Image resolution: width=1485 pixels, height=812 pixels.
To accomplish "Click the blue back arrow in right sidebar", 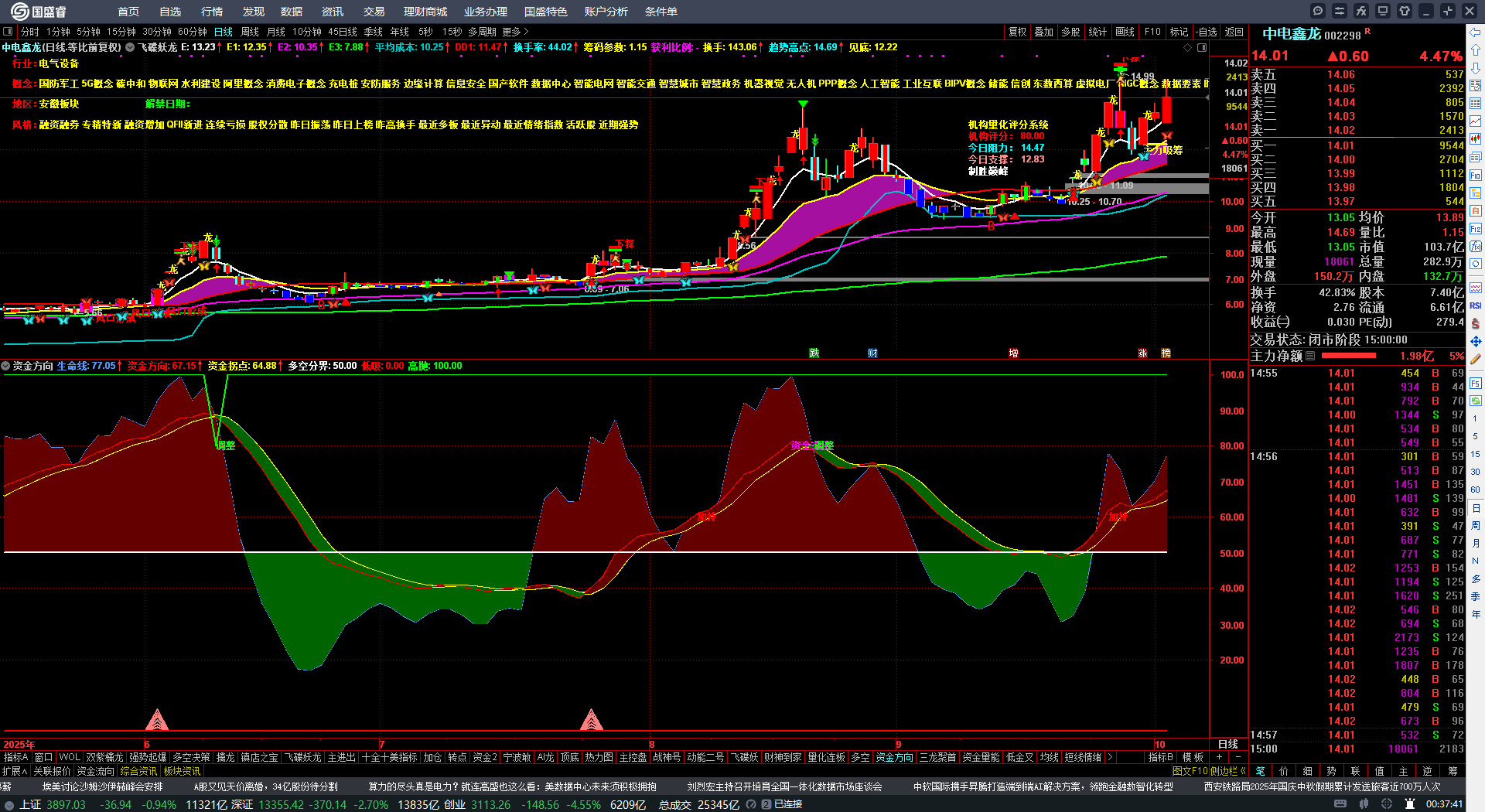I will [1476, 32].
